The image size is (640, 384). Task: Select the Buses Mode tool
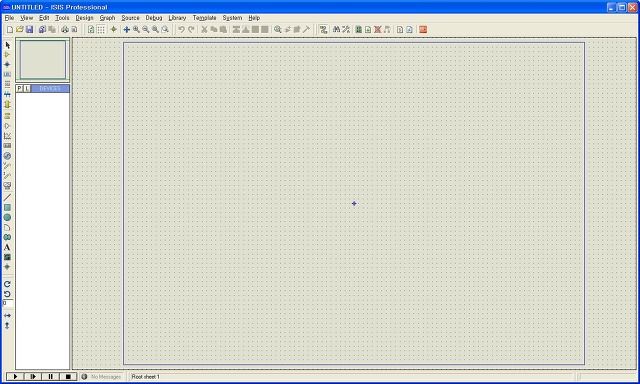(x=7, y=94)
